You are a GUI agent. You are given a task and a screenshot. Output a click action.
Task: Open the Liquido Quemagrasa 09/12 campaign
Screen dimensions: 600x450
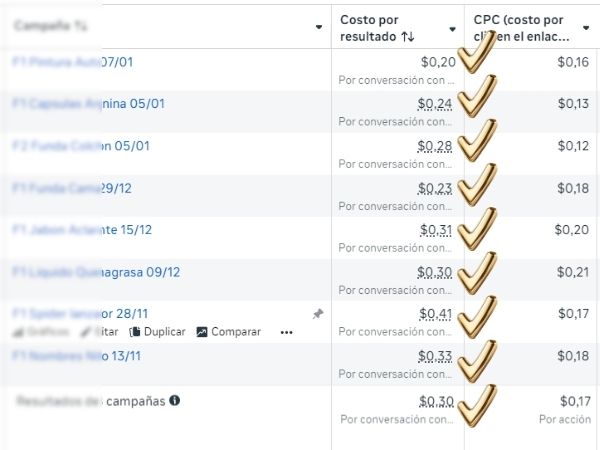(x=95, y=272)
